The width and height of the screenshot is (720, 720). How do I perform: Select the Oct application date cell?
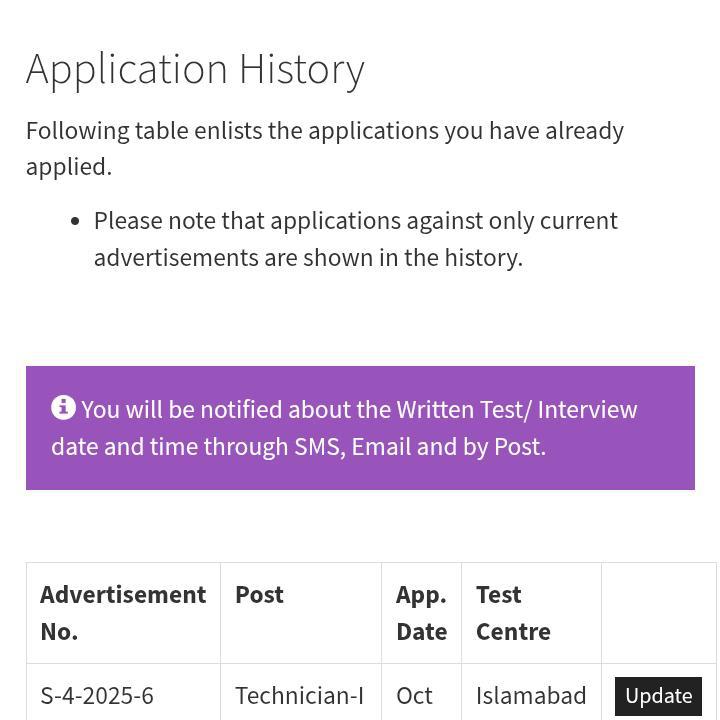tap(414, 695)
